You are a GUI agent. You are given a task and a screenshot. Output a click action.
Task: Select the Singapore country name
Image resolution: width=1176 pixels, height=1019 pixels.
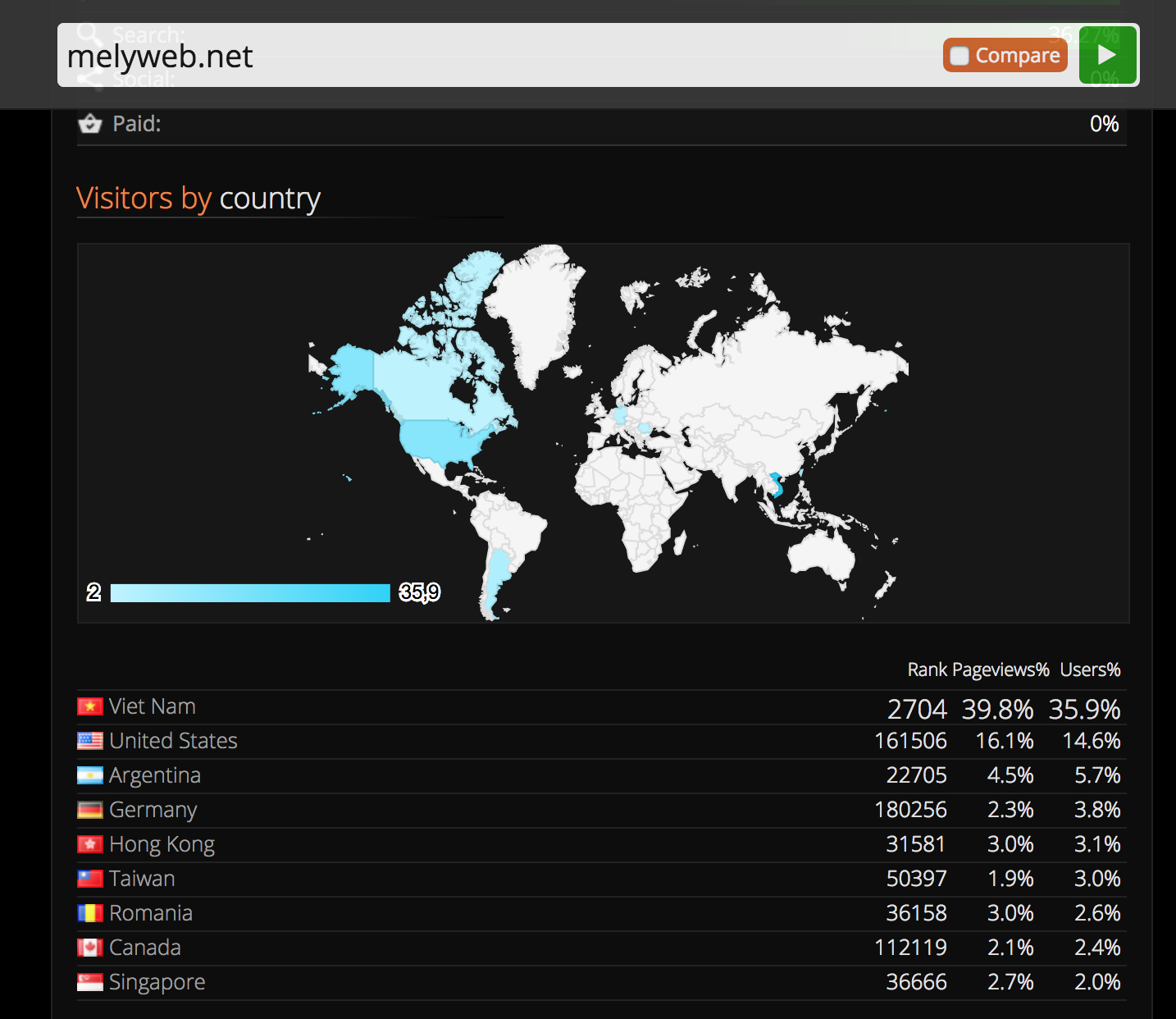coord(157,982)
